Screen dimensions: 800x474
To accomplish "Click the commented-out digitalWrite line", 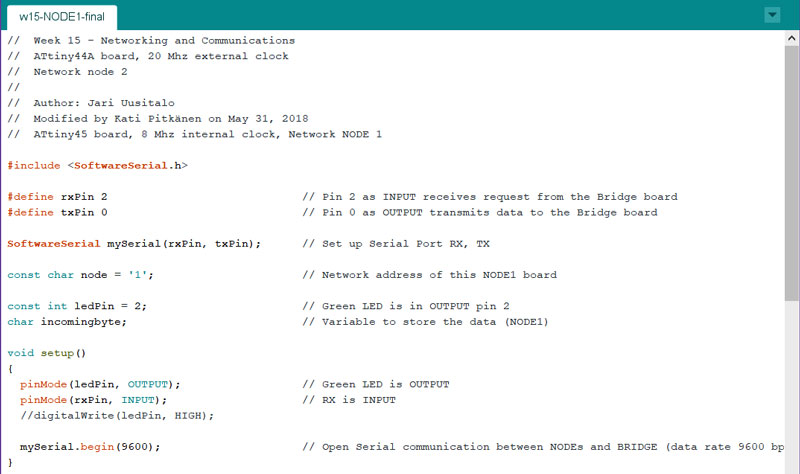I will coord(117,416).
